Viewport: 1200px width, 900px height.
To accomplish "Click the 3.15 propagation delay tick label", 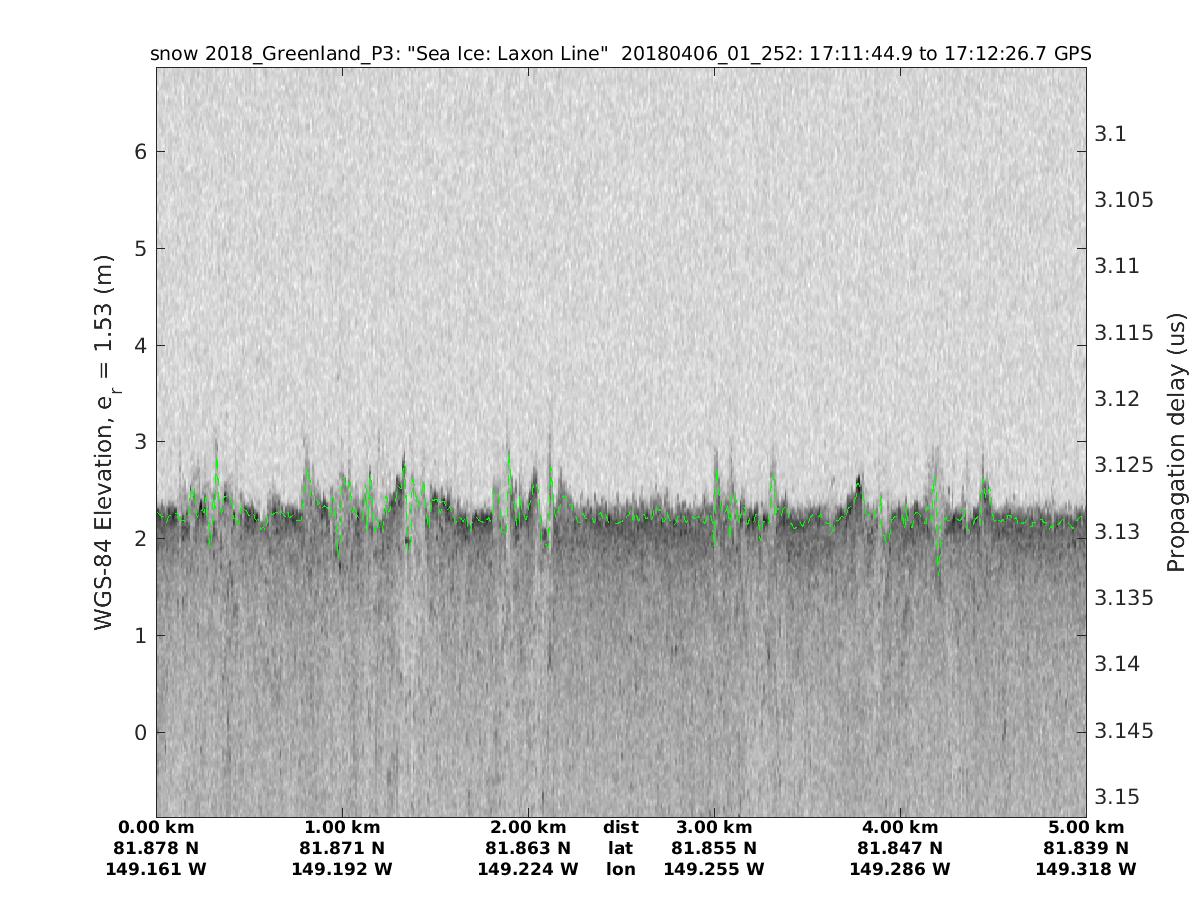I will 1117,797.
